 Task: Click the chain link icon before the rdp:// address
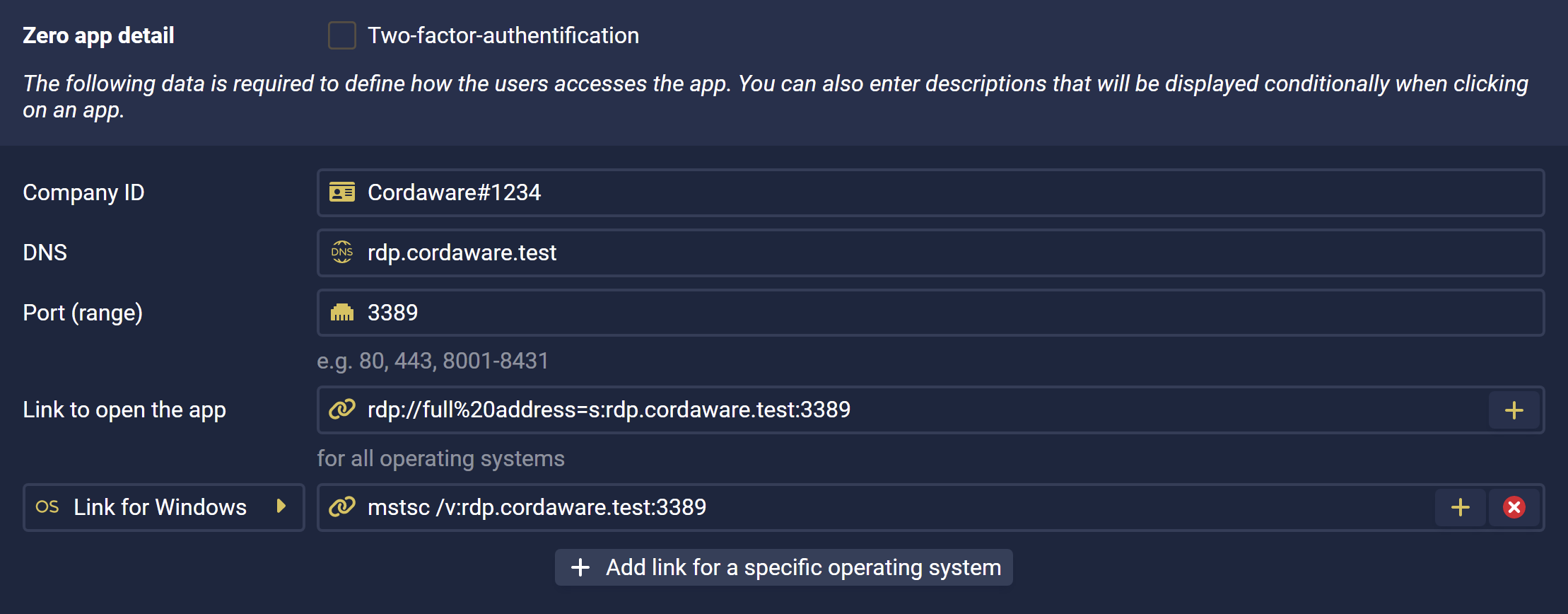click(x=342, y=409)
